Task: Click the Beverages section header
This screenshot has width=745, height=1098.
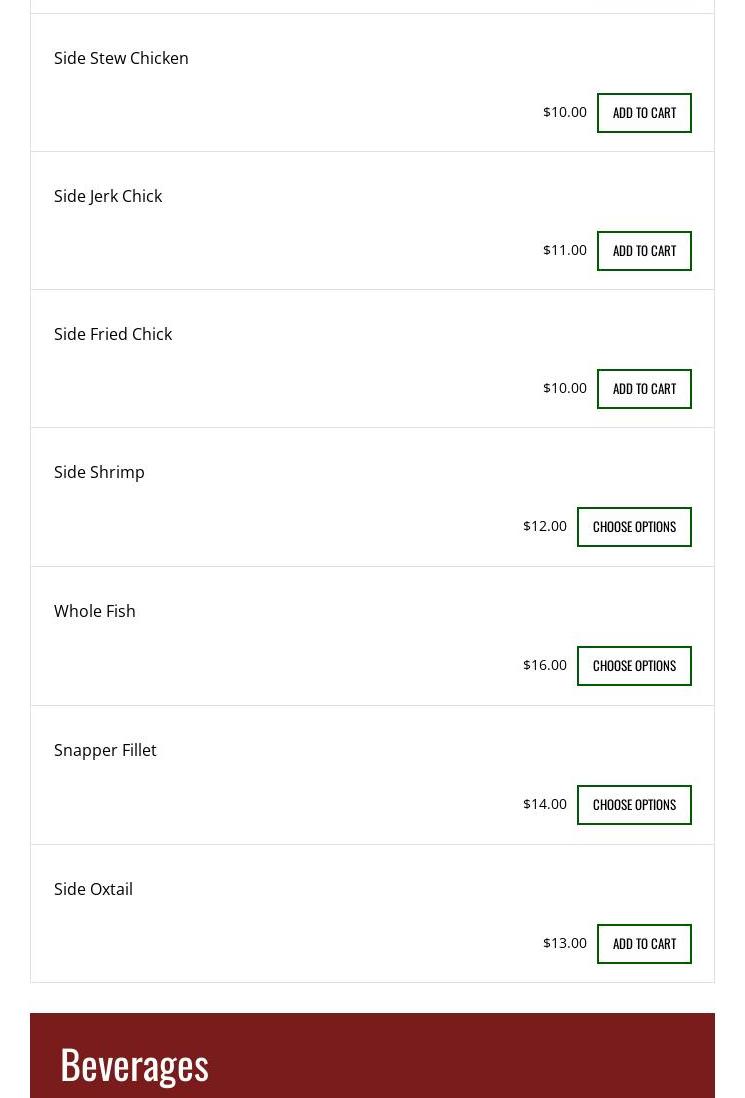Action: point(134,1064)
